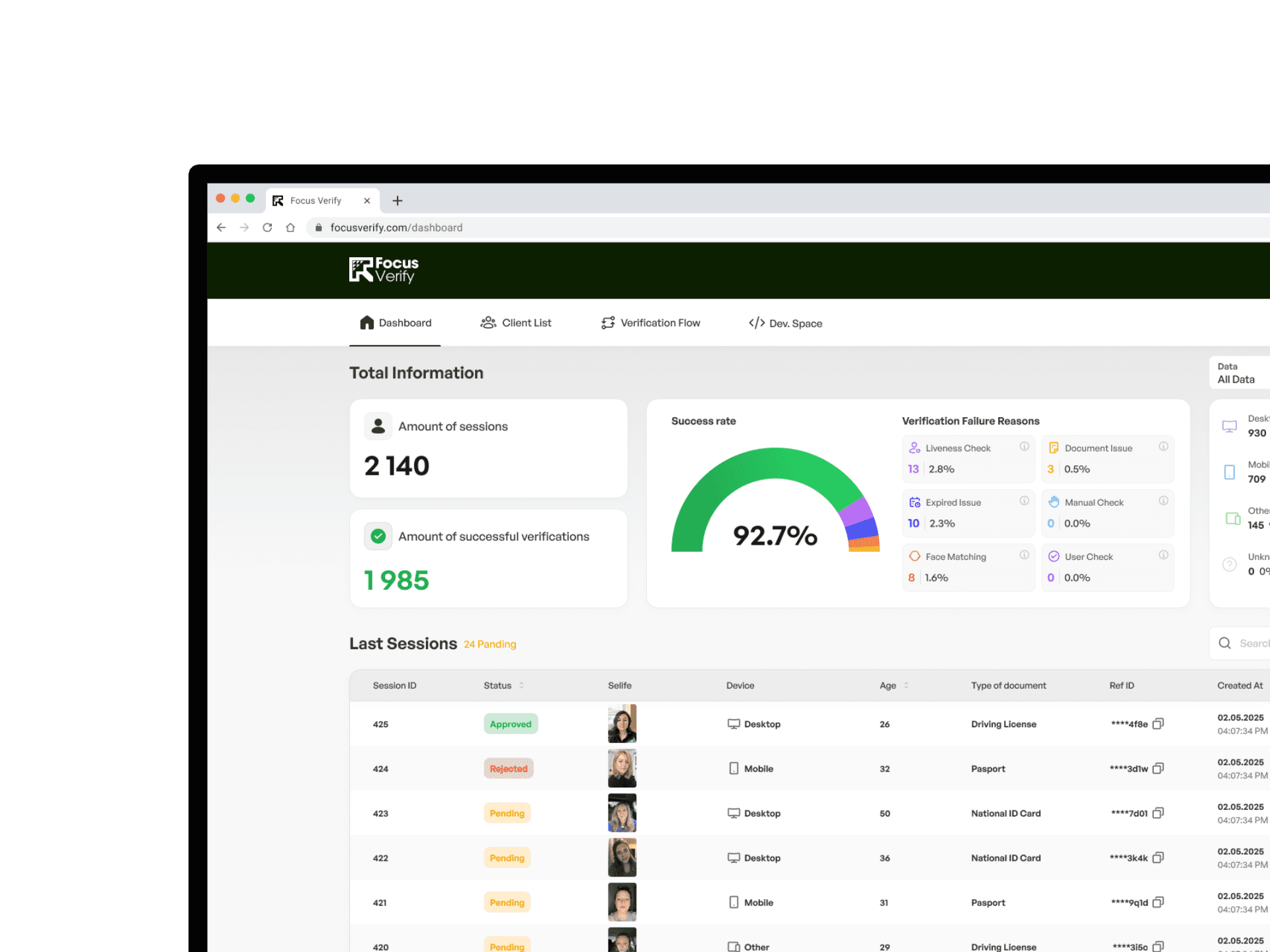Click Liveness Check info icon
1270x952 pixels.
pos(1024,447)
